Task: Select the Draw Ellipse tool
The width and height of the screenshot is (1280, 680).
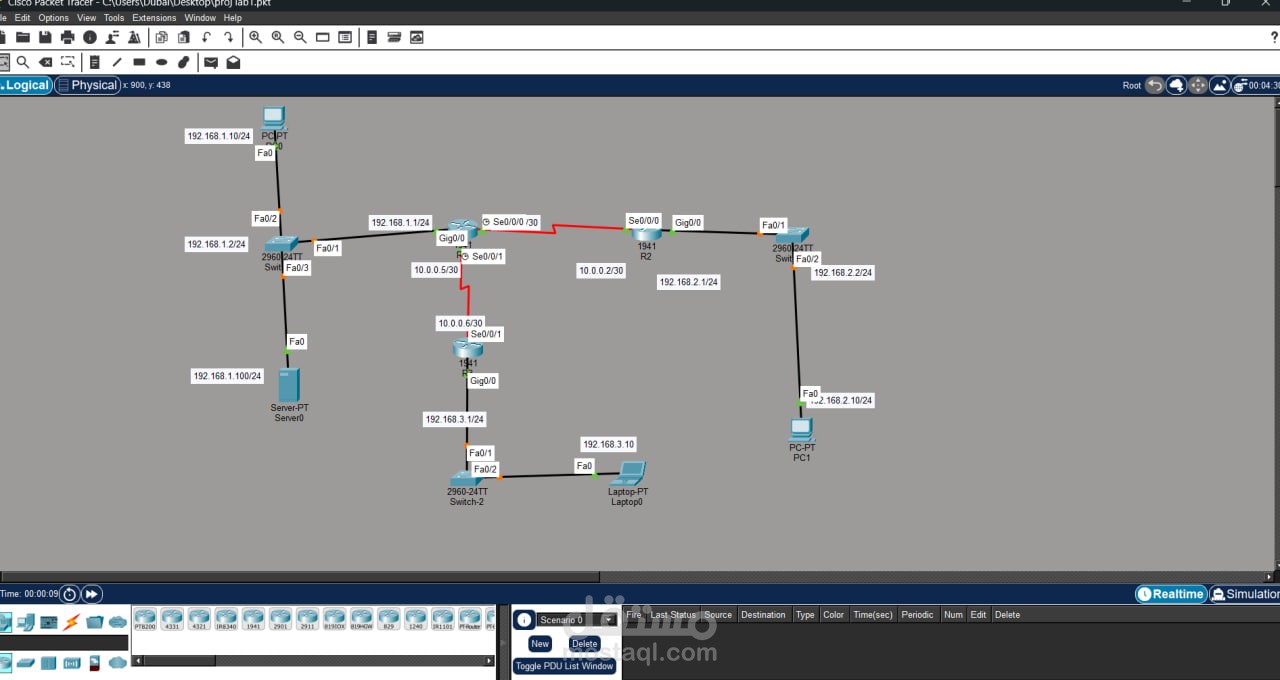Action: pos(161,62)
